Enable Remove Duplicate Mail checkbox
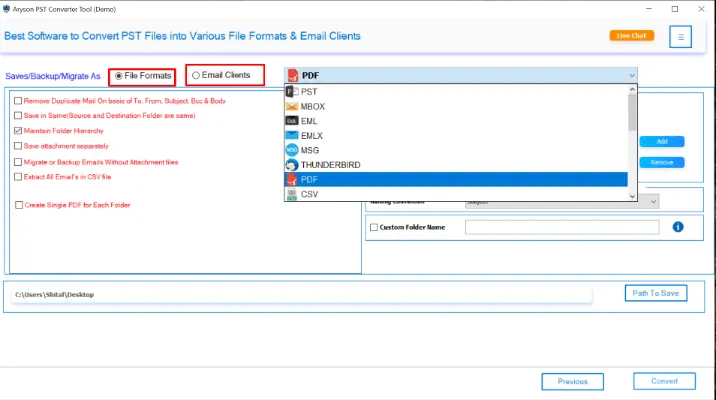The height and width of the screenshot is (400, 716). pos(18,101)
